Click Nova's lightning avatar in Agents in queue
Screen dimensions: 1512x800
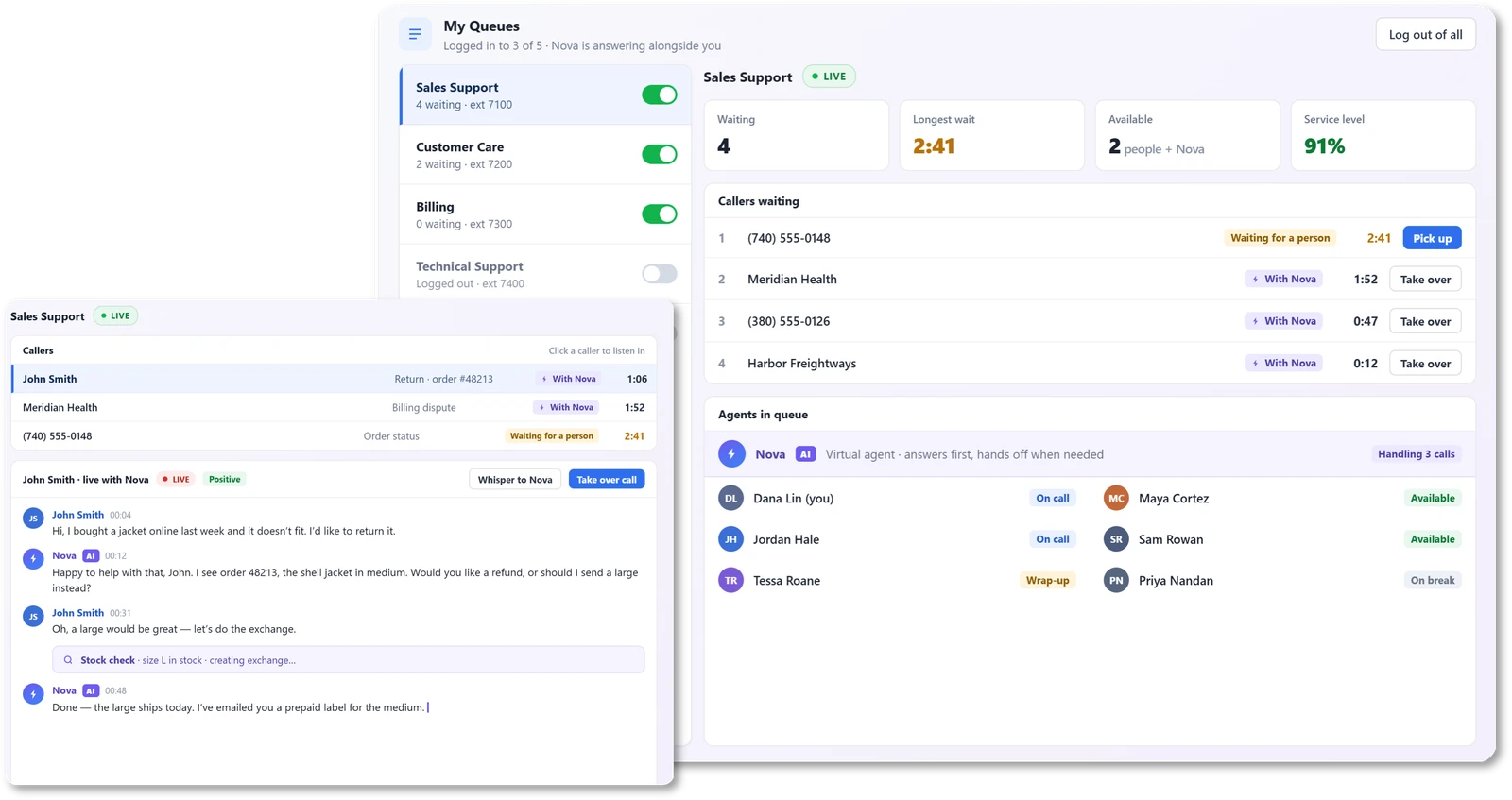click(x=731, y=454)
